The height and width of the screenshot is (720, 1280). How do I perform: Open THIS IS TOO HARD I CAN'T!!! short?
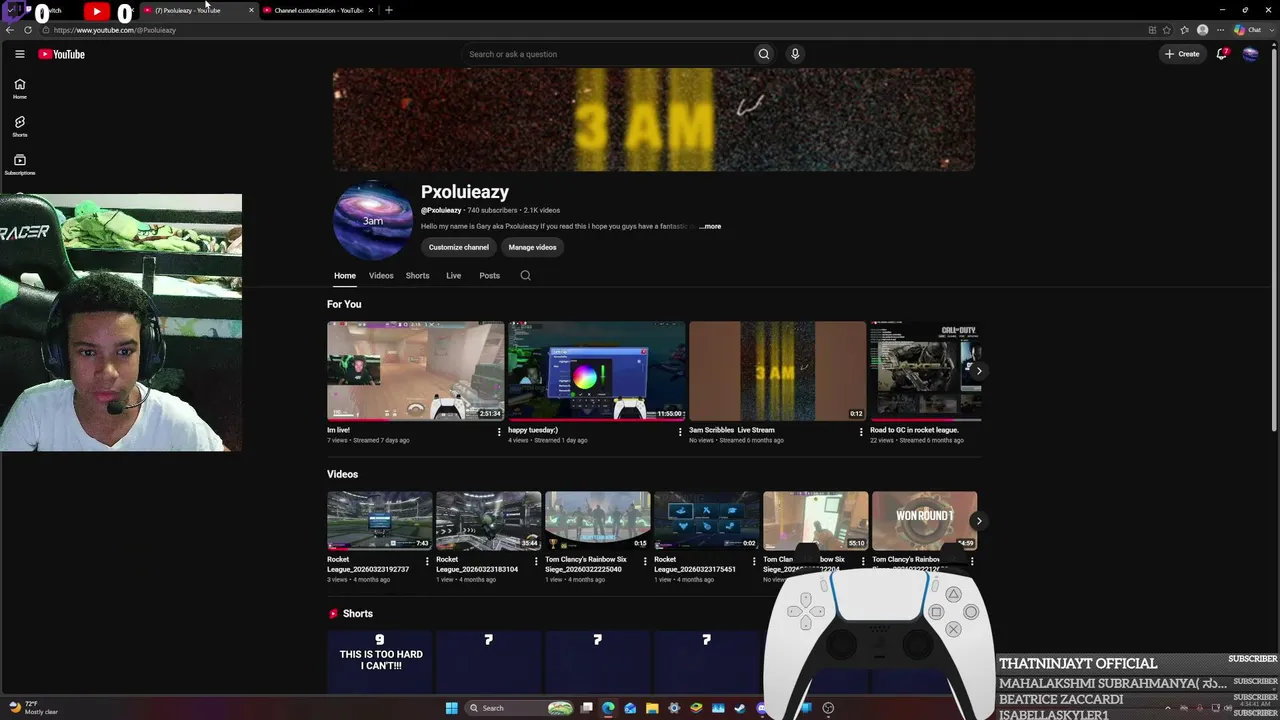coord(380,662)
